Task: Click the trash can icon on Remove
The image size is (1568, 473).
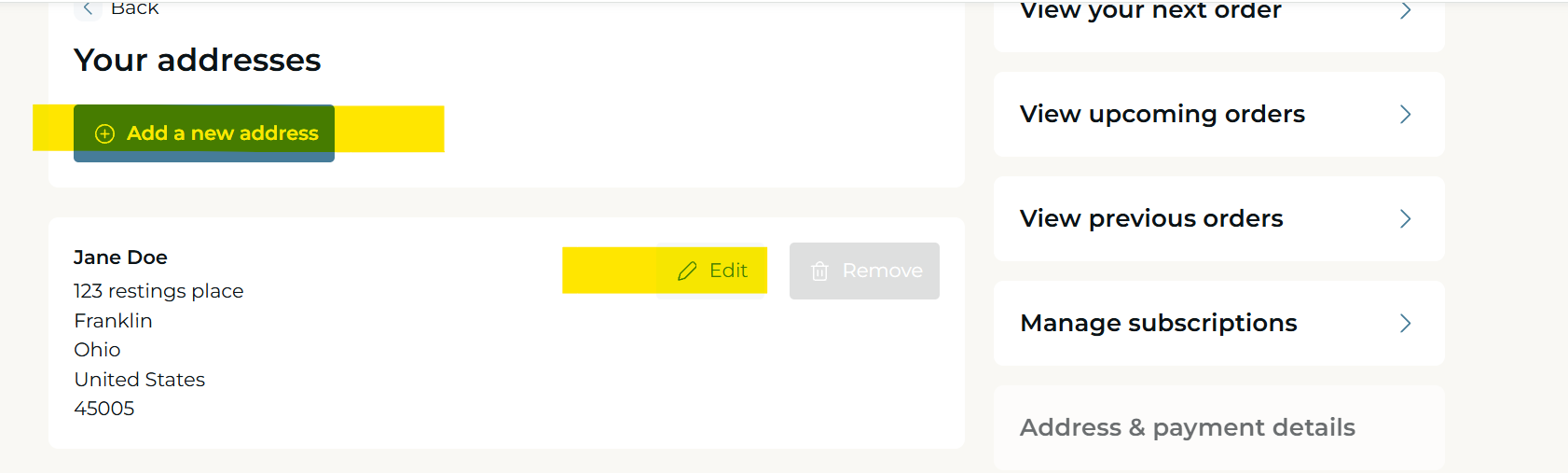Action: (819, 271)
